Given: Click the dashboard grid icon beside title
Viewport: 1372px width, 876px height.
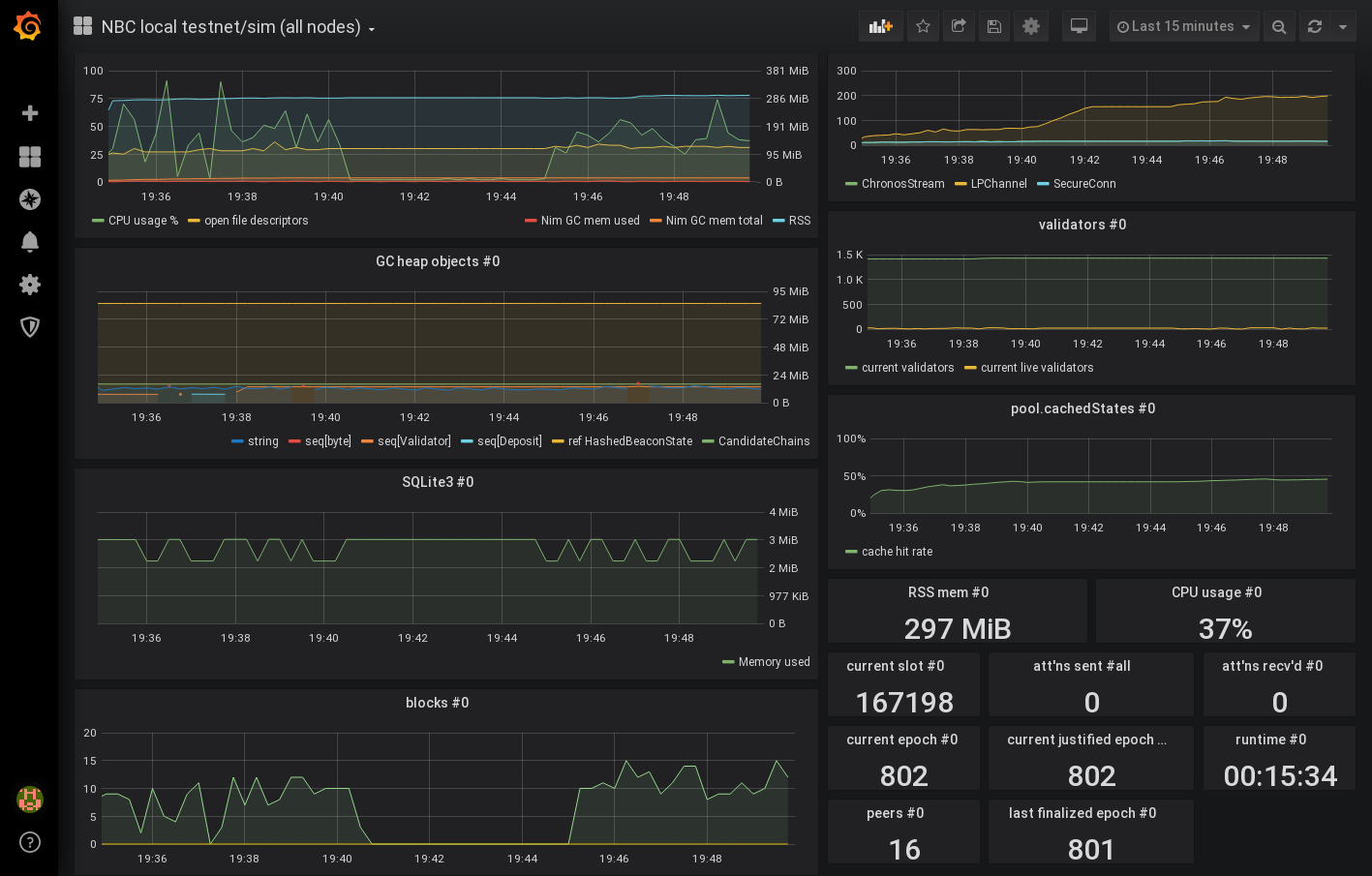Looking at the screenshot, I should (83, 26).
